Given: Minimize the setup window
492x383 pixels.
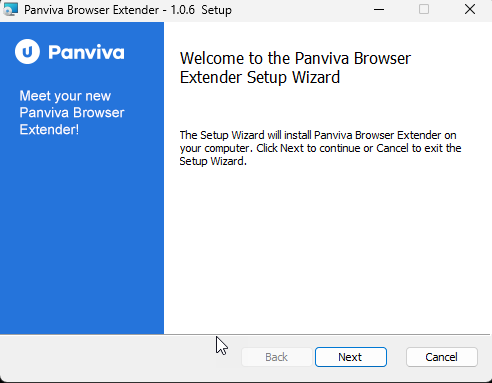Looking at the screenshot, I should click(379, 9).
